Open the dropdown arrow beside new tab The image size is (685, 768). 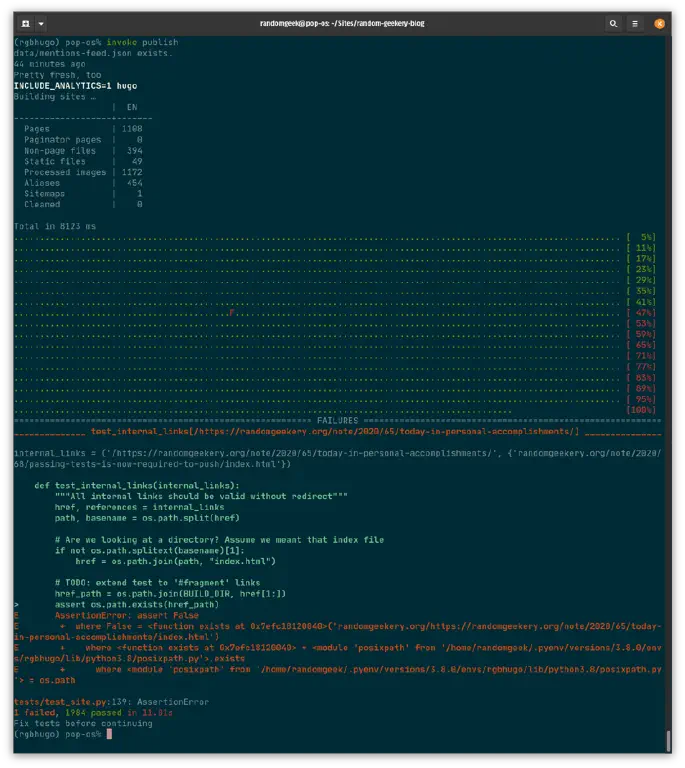tap(41, 23)
